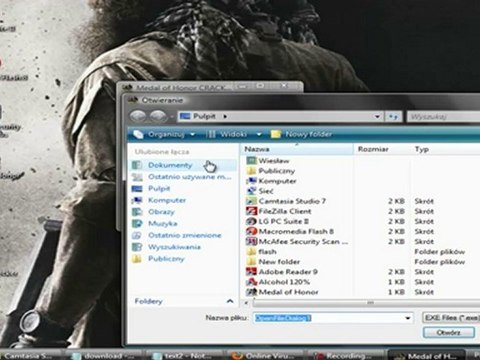The width and height of the screenshot is (480, 360).
Task: Select the flash folder icon
Action: [x=251, y=252]
